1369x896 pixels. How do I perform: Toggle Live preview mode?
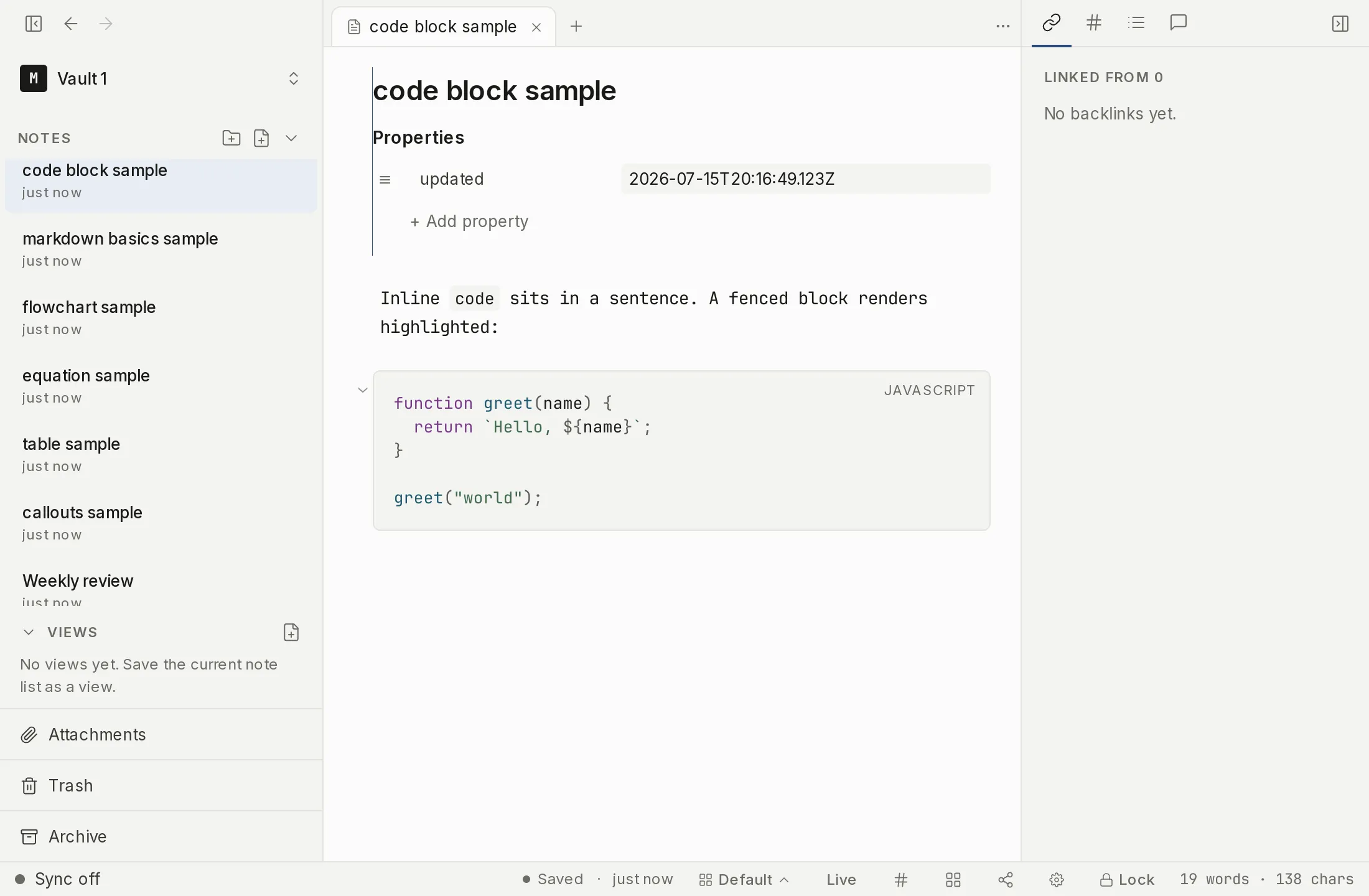coord(841,879)
